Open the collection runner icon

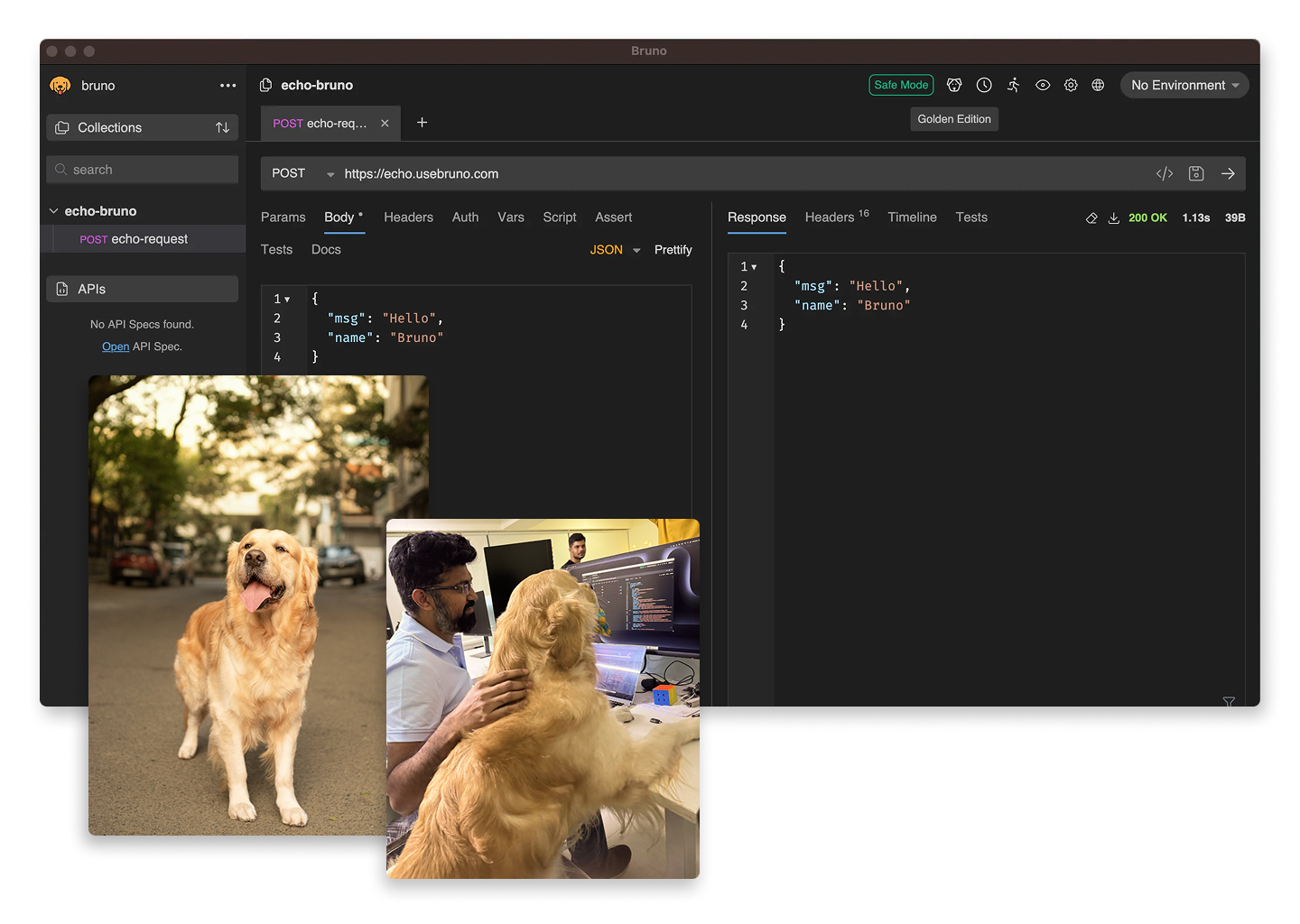click(1014, 85)
